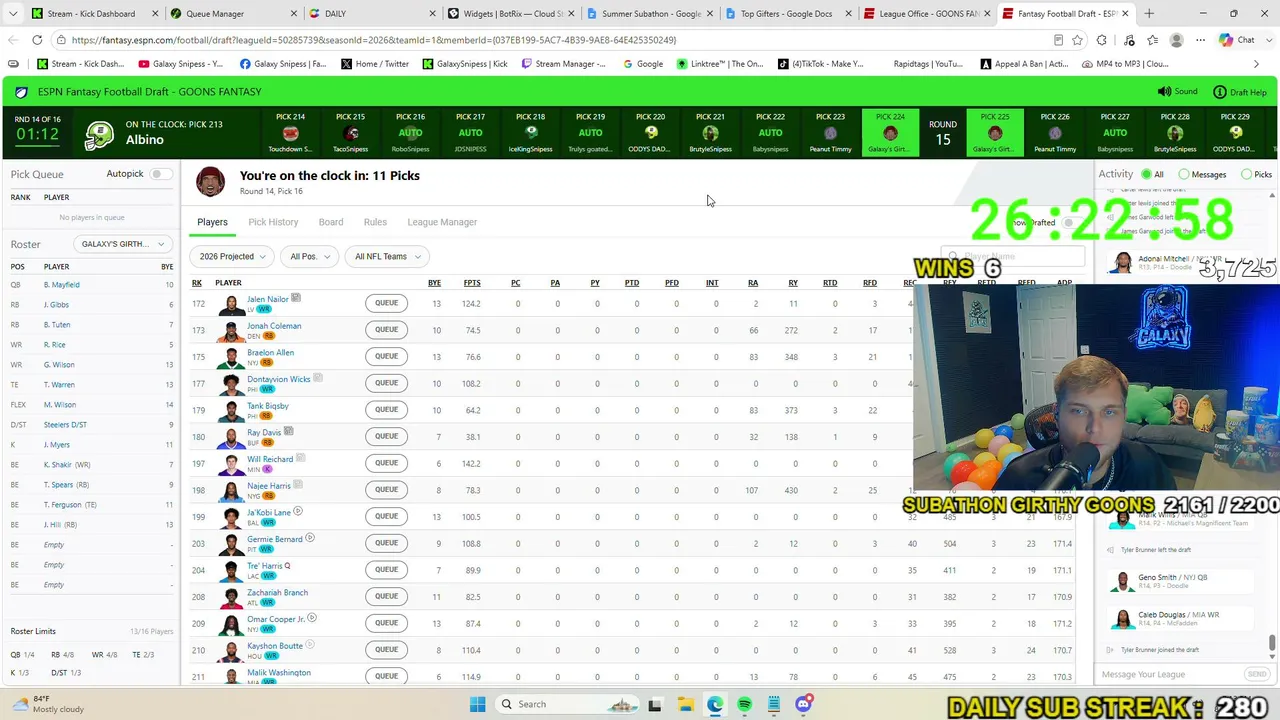Open B. Mayfield in roster list
The width and height of the screenshot is (1280, 720).
61,285
